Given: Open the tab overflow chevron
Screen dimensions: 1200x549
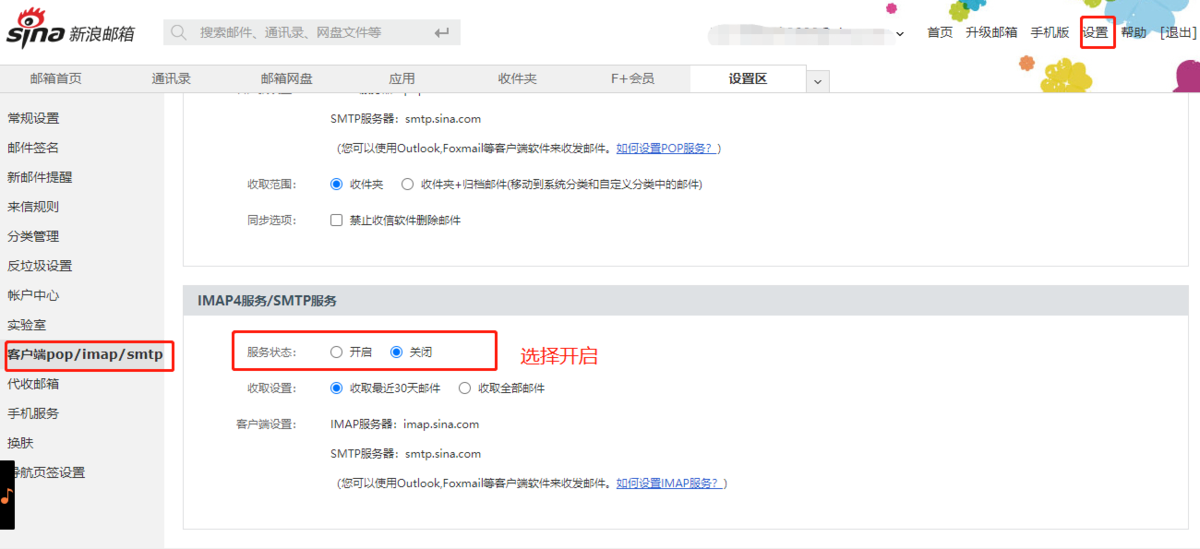Looking at the screenshot, I should [x=817, y=81].
